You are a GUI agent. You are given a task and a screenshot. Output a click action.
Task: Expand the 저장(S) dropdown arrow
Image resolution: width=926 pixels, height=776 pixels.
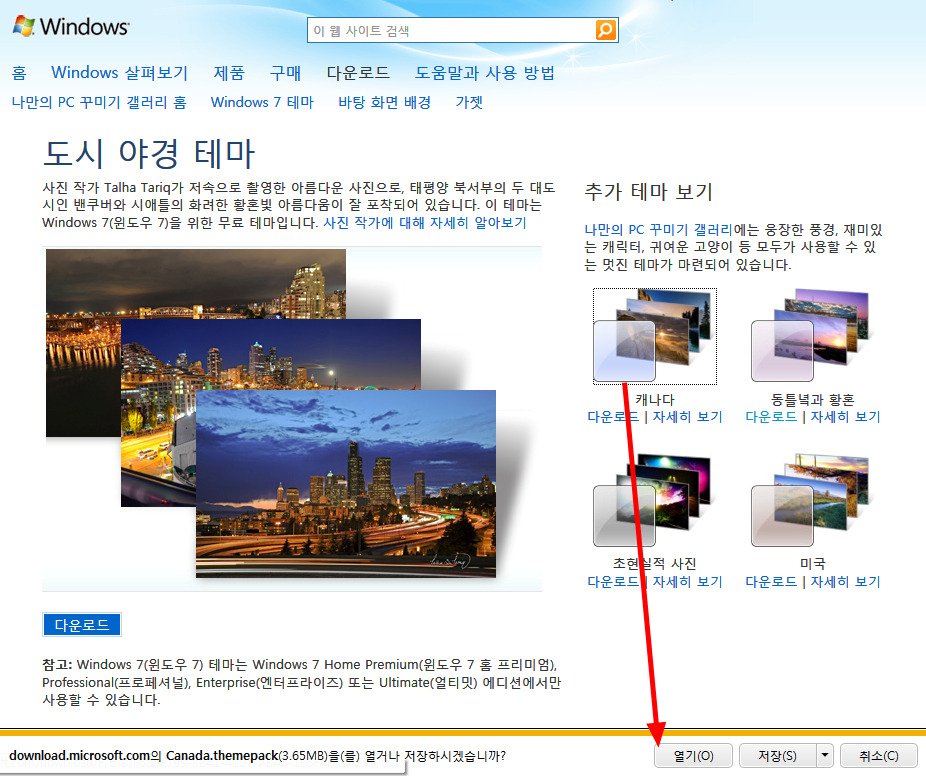coord(825,756)
